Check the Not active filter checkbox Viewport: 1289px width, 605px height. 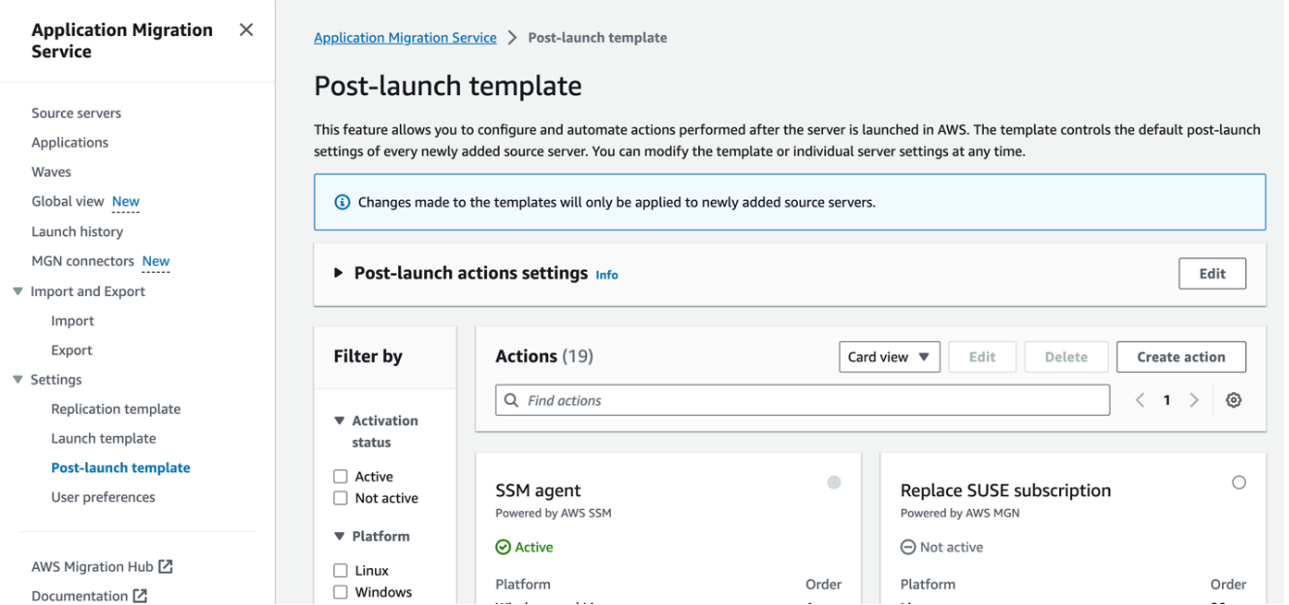click(341, 498)
